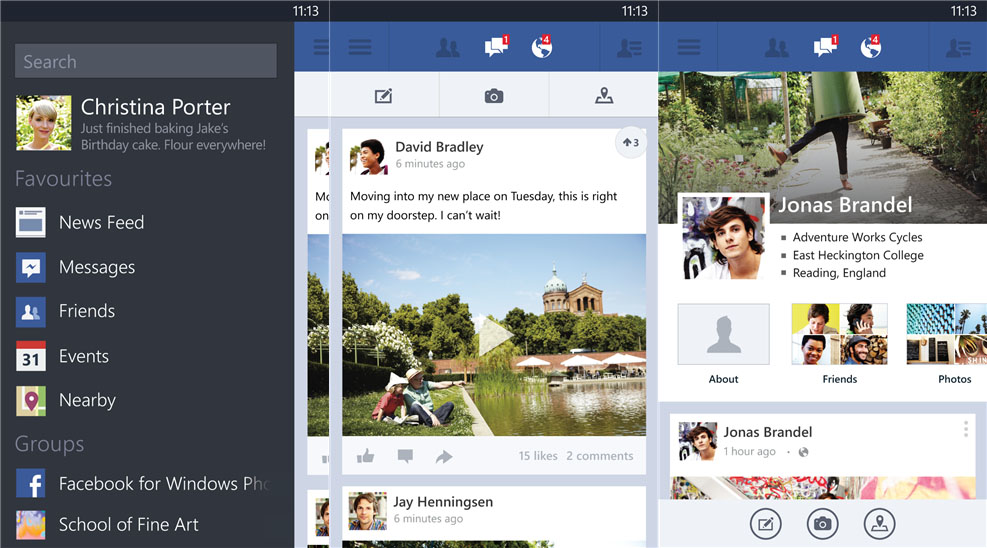This screenshot has height=548, width=987.
Task: Select the Nearby label in Favourites
Action: coord(87,401)
